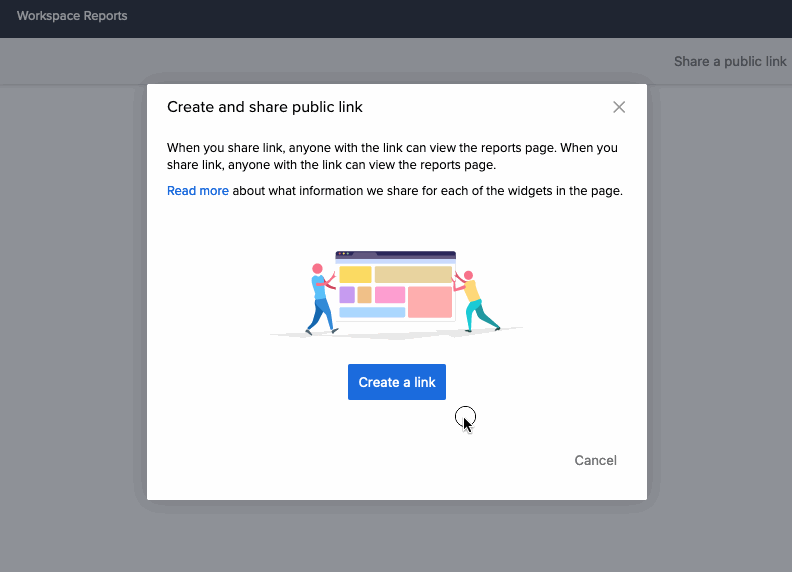The width and height of the screenshot is (792, 572).
Task: Select the light blue bar in illustration
Action: coord(372,313)
